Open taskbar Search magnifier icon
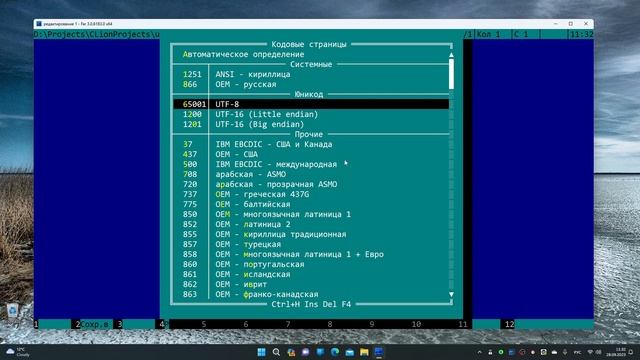Viewport: 640px width, 360px height. pyautogui.click(x=276, y=352)
